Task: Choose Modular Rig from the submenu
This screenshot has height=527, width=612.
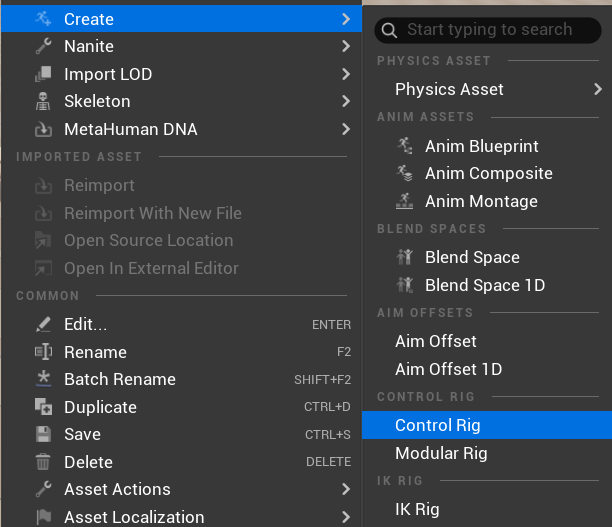Action: [x=487, y=453]
